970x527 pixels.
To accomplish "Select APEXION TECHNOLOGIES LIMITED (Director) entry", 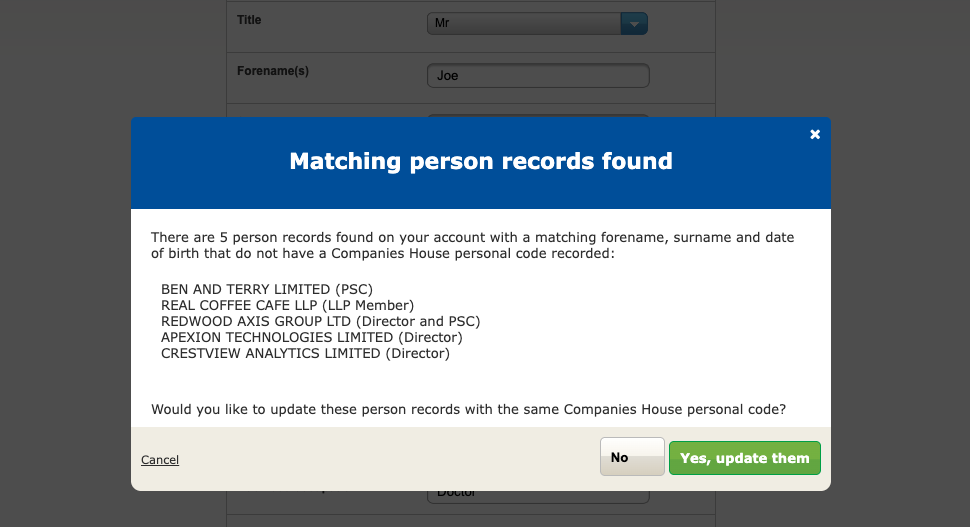I will click(312, 338).
